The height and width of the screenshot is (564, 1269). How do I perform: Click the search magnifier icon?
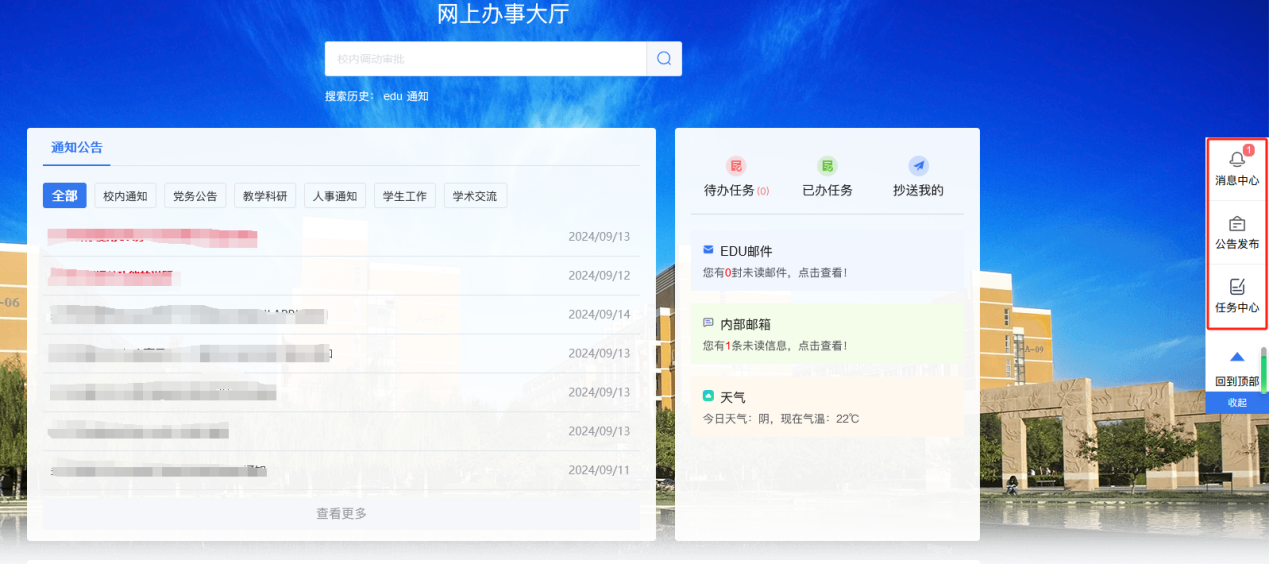pos(664,58)
